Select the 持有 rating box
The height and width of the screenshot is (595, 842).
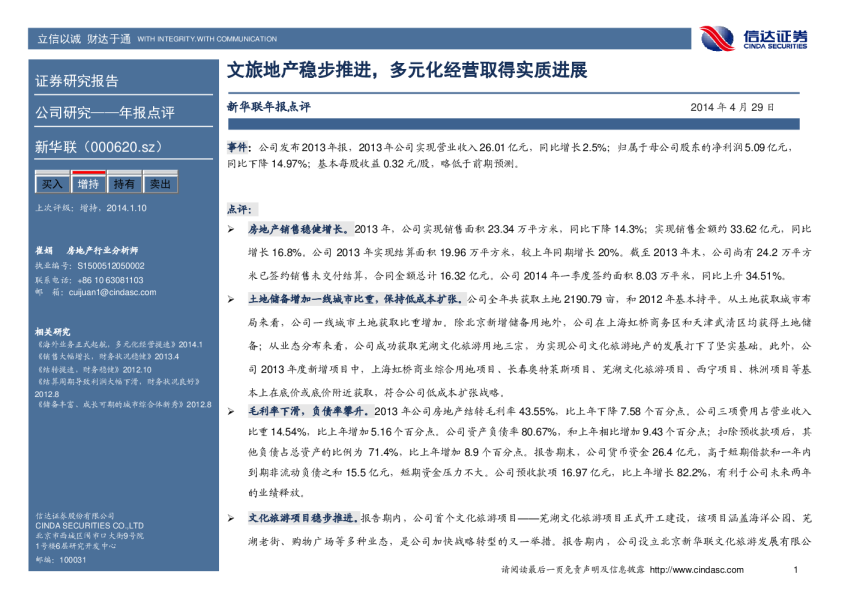point(124,184)
